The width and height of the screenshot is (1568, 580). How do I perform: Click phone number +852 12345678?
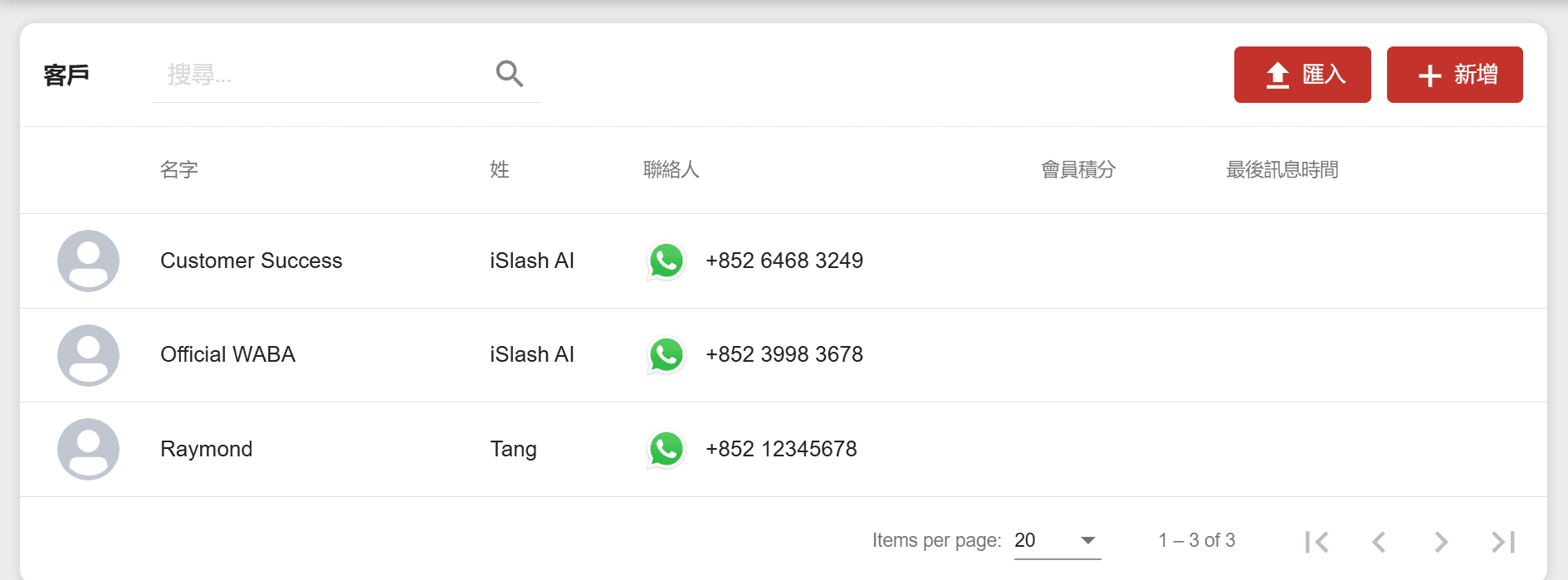tap(781, 449)
